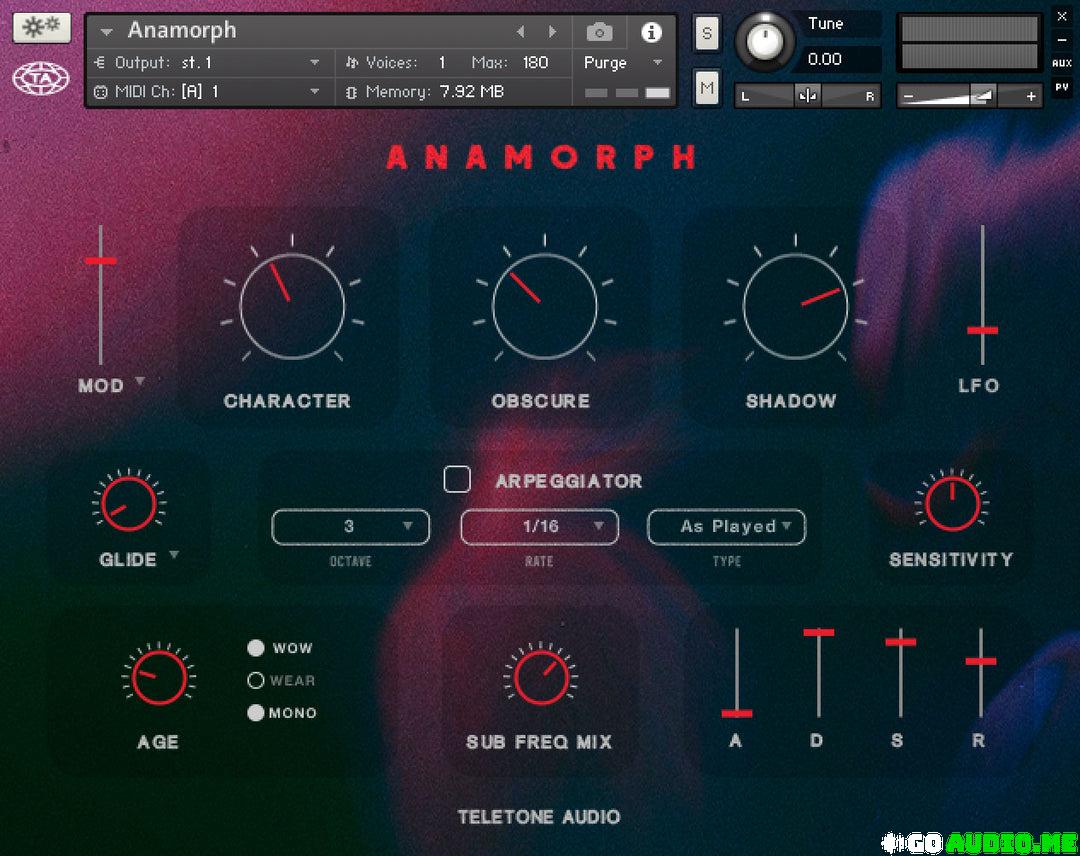Click the MOD slider handle

coord(101,260)
